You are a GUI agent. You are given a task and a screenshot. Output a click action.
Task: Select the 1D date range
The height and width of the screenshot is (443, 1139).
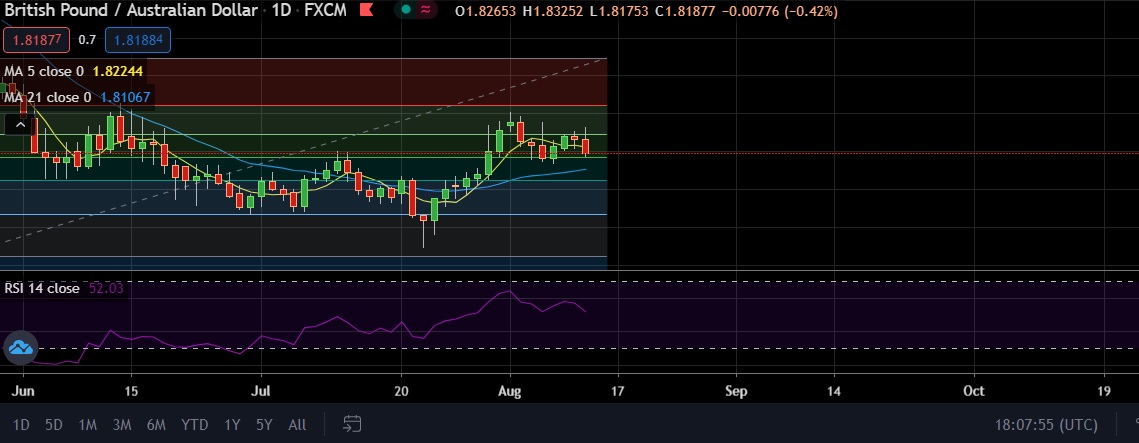click(x=22, y=425)
